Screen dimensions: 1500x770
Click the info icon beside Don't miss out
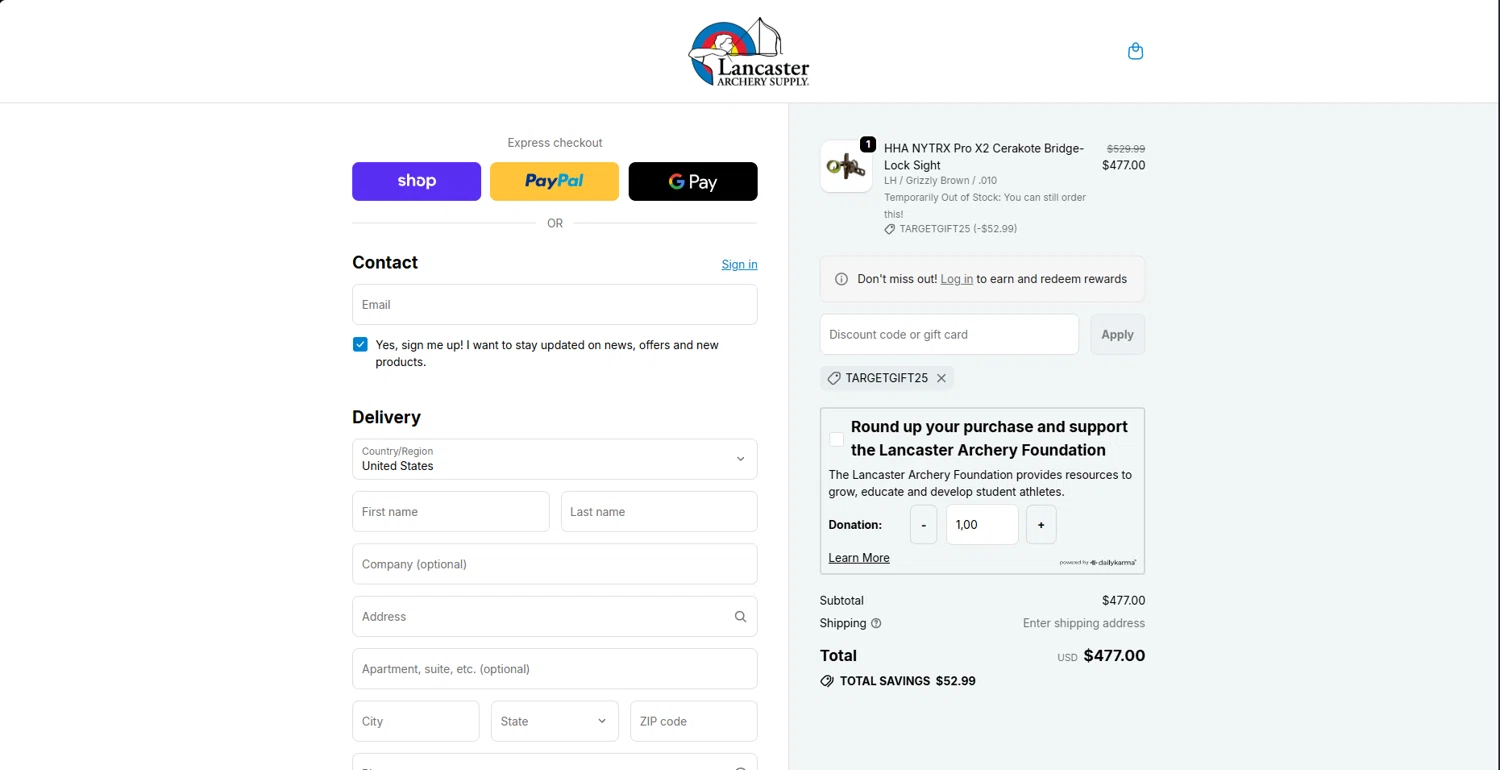point(841,279)
